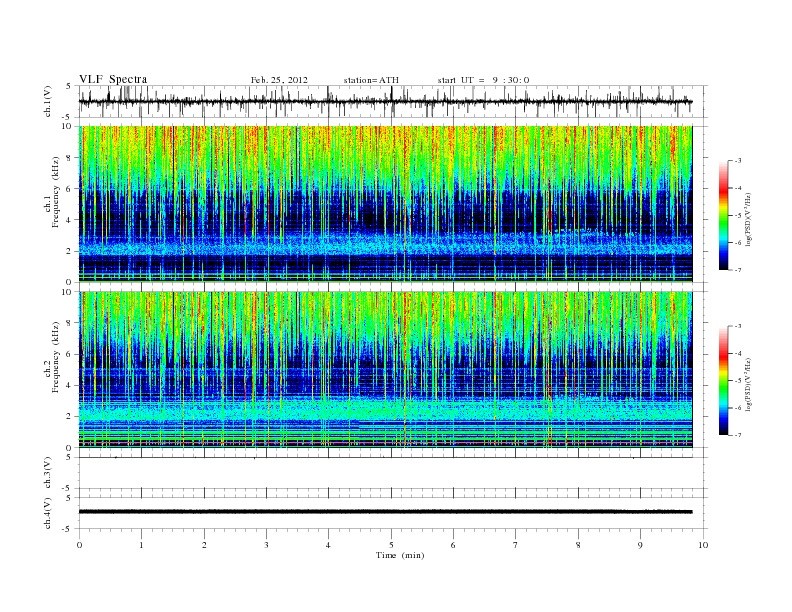Click the "ch.4(V)" axis label
The height and width of the screenshot is (612, 792).
48,513
